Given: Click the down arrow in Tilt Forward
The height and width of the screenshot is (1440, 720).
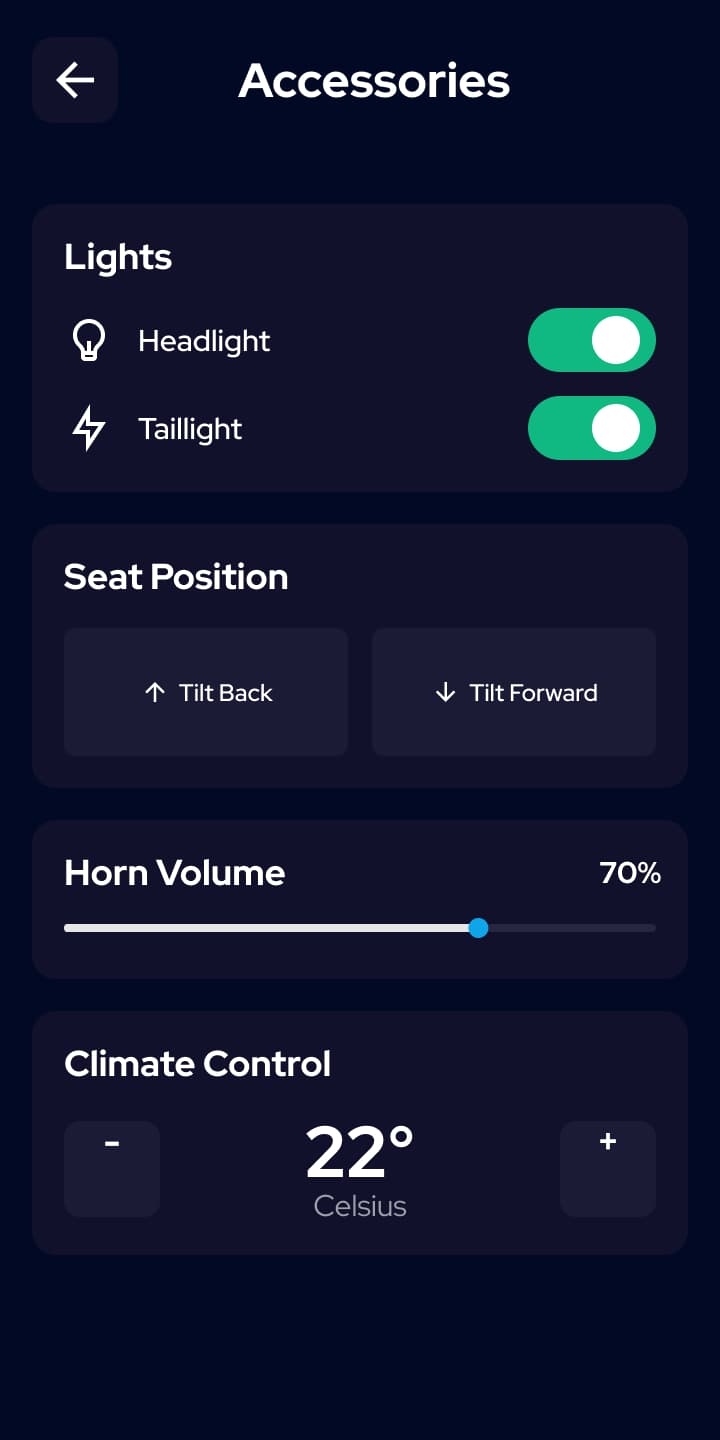Looking at the screenshot, I should click(445, 693).
